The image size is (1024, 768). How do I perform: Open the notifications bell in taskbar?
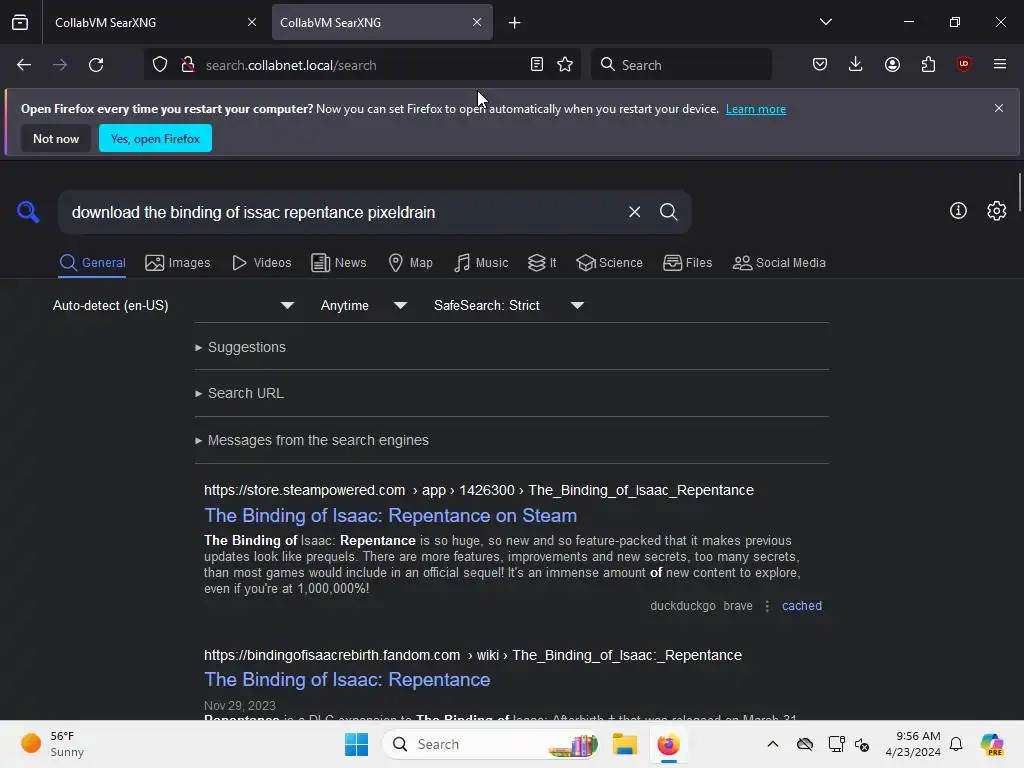956,744
